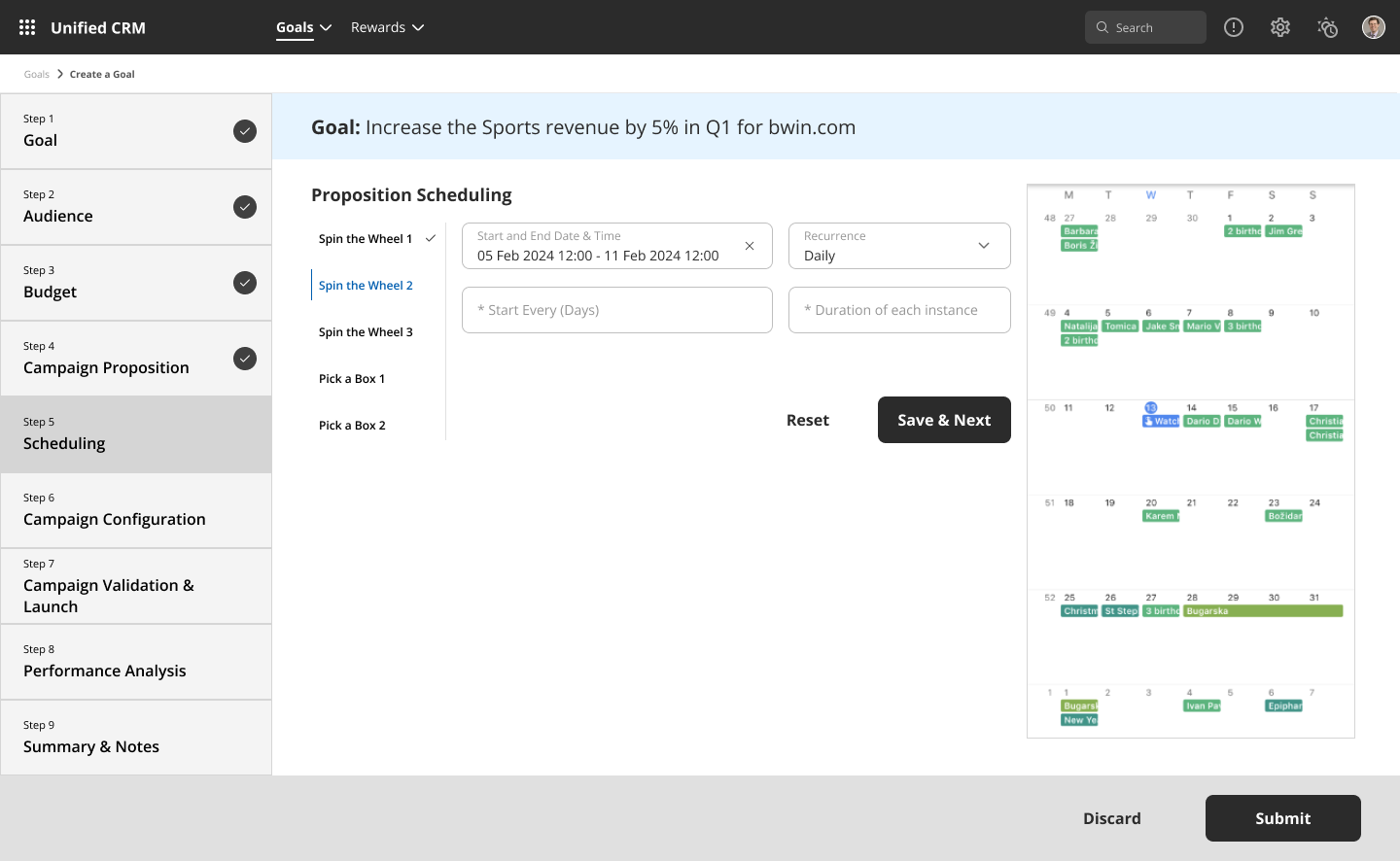Click the Start Every (Days) field
The height and width of the screenshot is (861, 1400).
(617, 310)
